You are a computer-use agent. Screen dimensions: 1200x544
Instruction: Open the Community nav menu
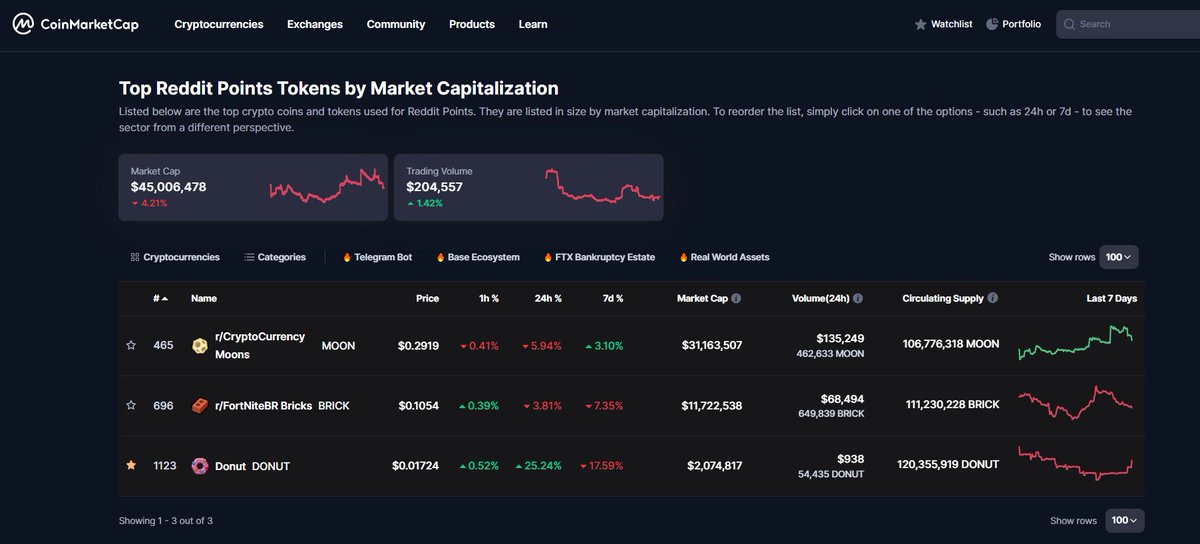click(396, 24)
